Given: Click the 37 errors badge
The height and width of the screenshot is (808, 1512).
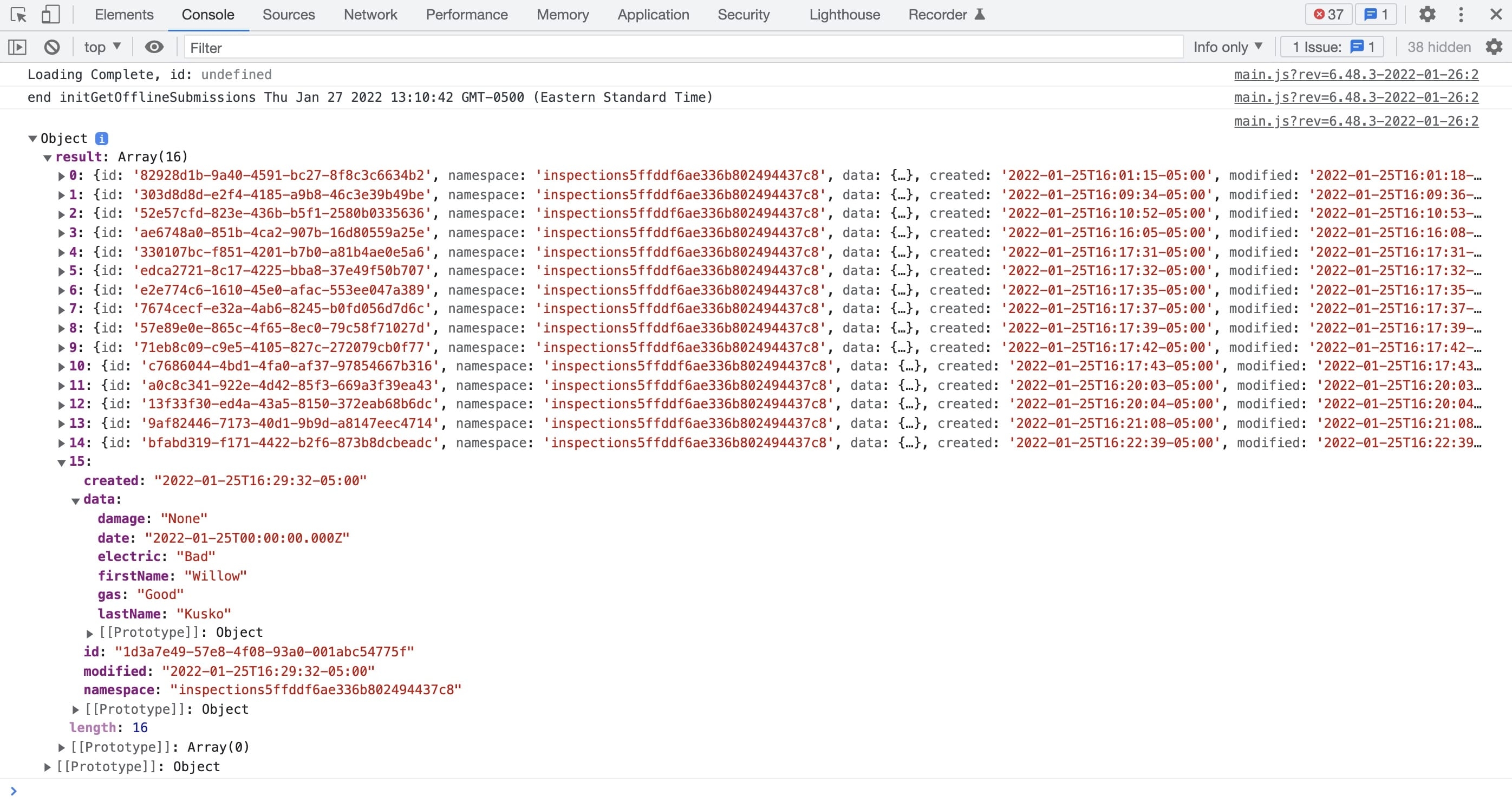Looking at the screenshot, I should coord(1328,15).
